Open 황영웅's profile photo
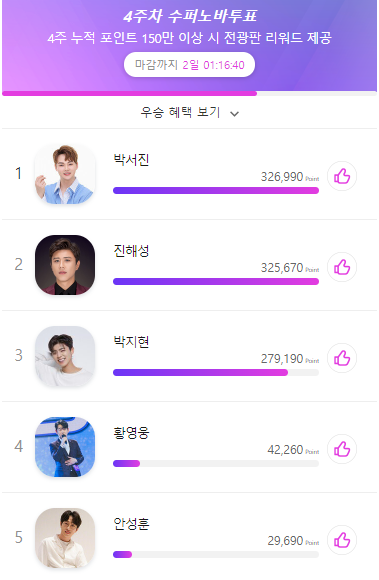This screenshot has width=379, height=580. tap(65, 447)
